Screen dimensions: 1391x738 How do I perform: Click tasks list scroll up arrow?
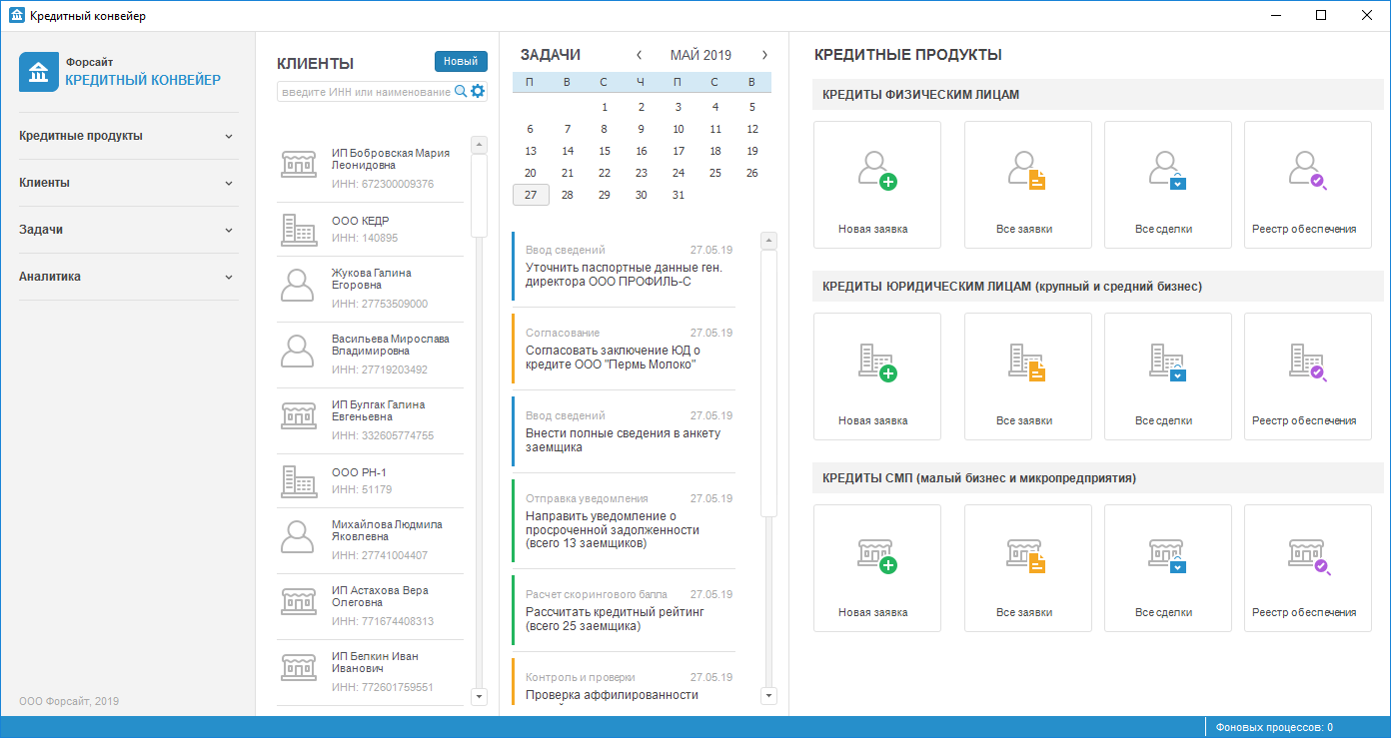click(769, 240)
